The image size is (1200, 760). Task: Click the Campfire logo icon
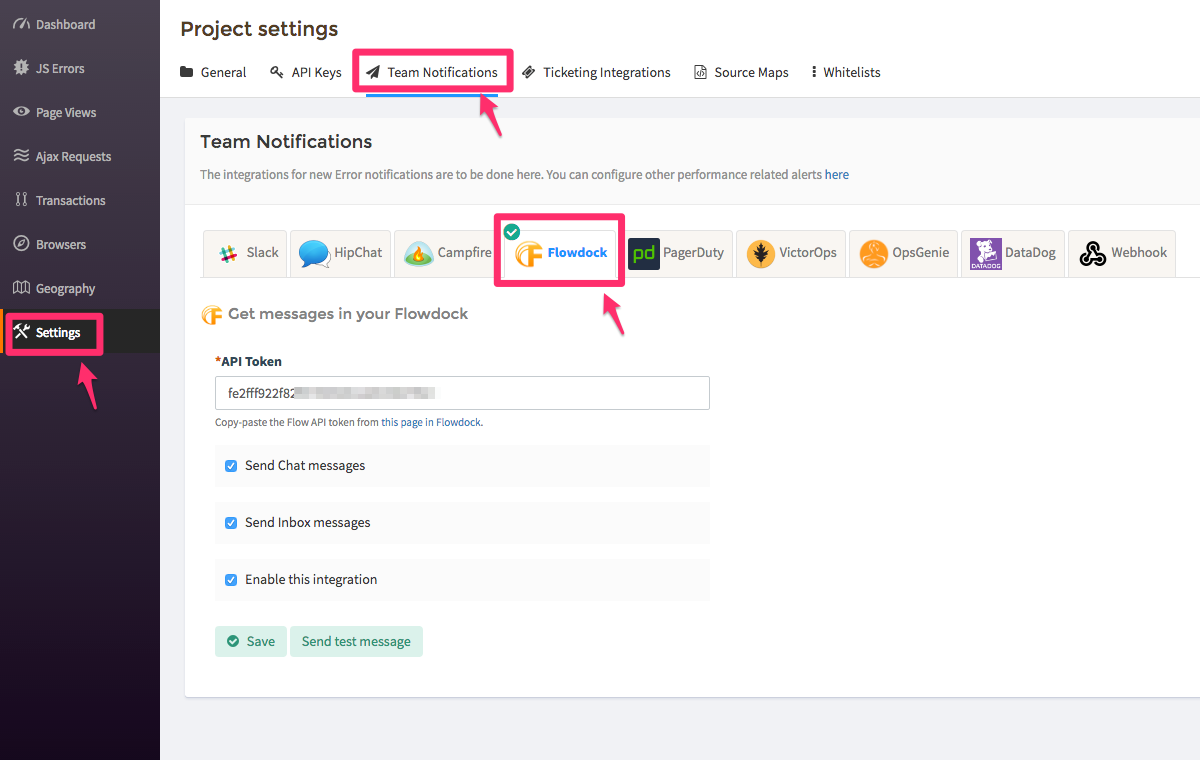pos(418,254)
